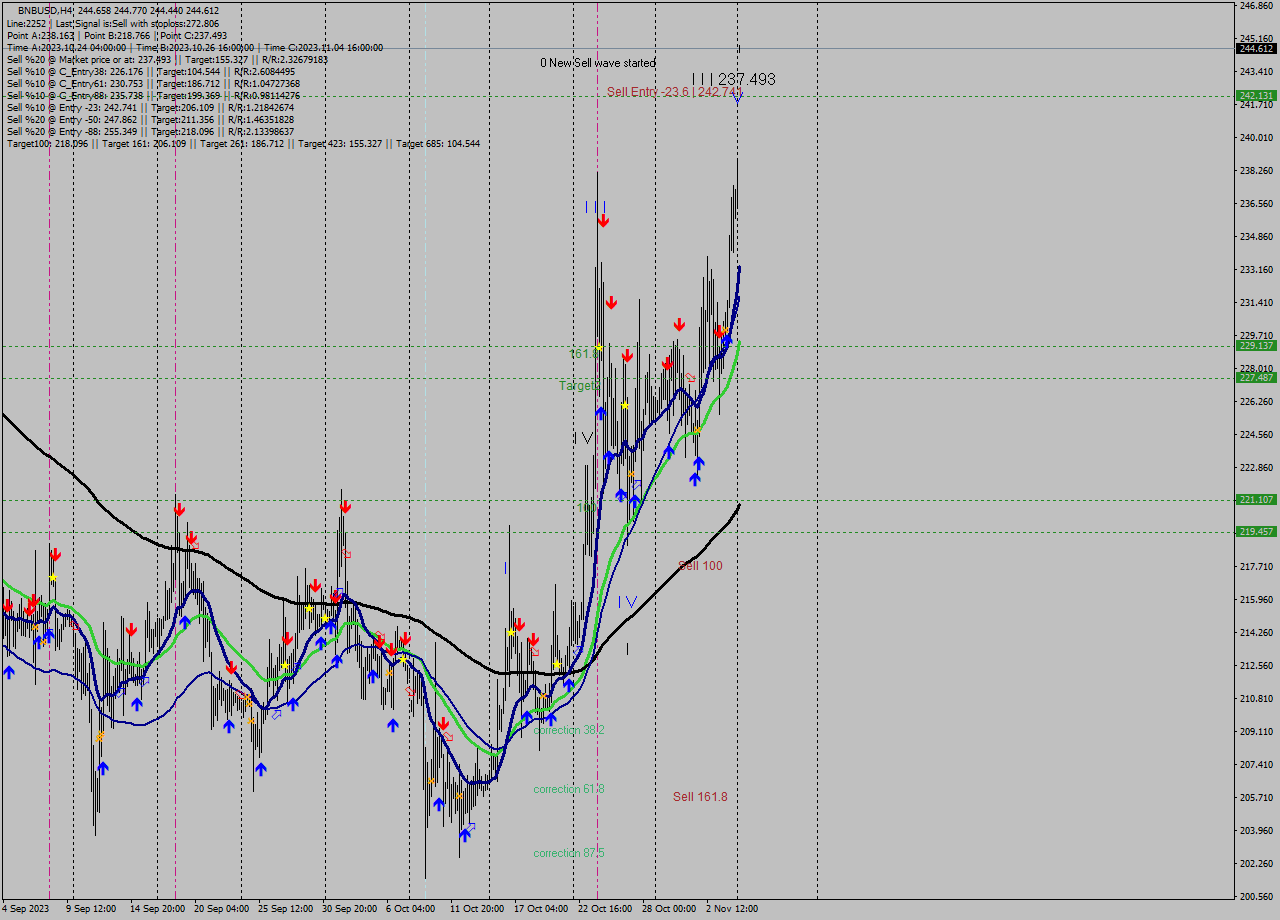This screenshot has width=1280, height=920.
Task: Select the blue V price pointer under the Sell Entry label
Action: click(x=737, y=99)
